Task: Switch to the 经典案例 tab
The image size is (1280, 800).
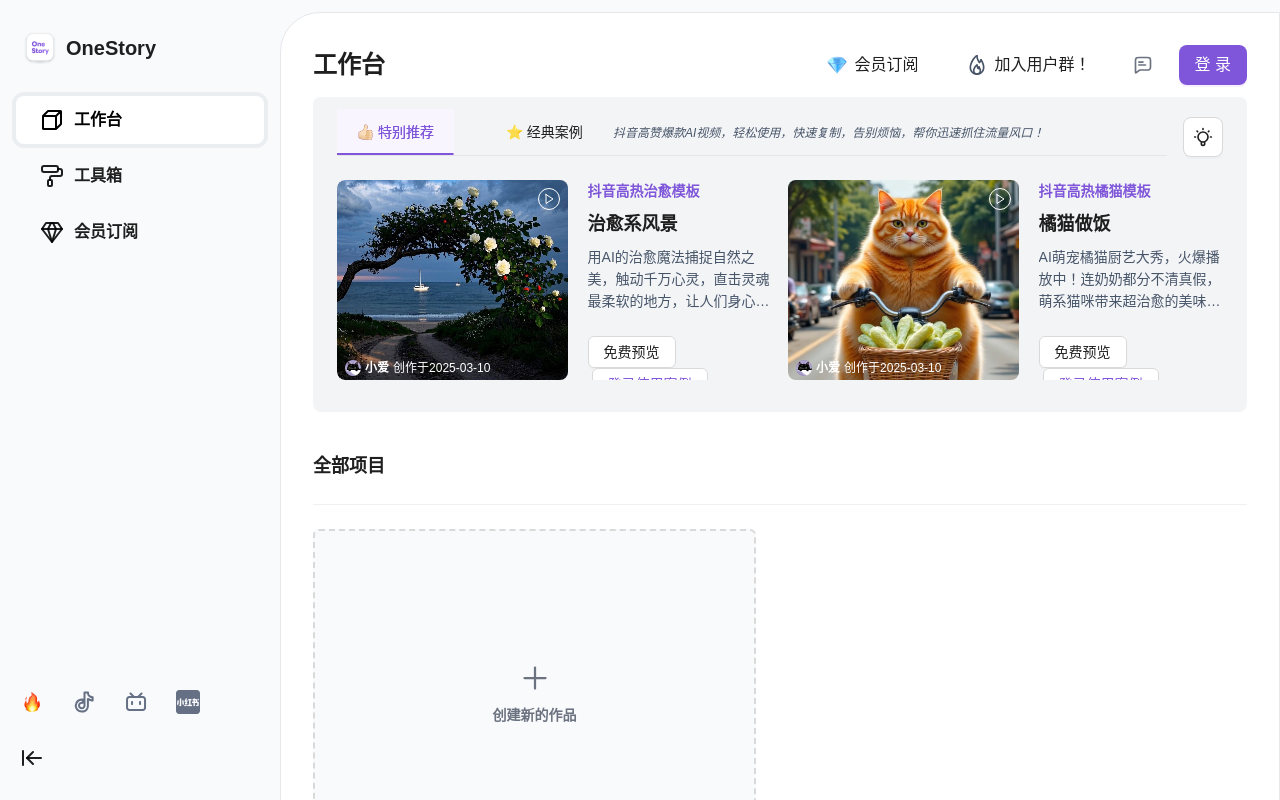Action: click(x=544, y=132)
